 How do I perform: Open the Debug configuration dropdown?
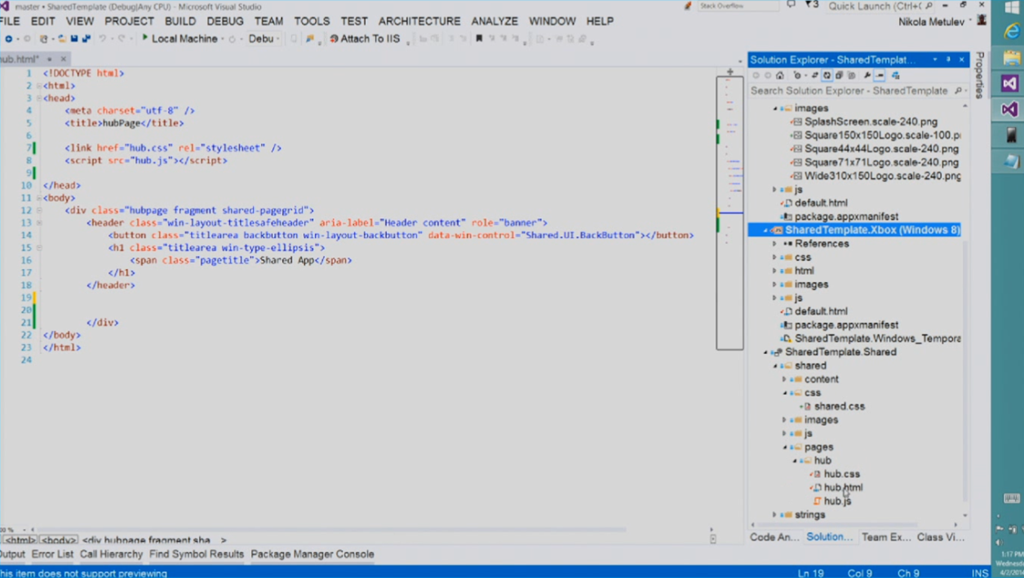pyautogui.click(x=278, y=39)
